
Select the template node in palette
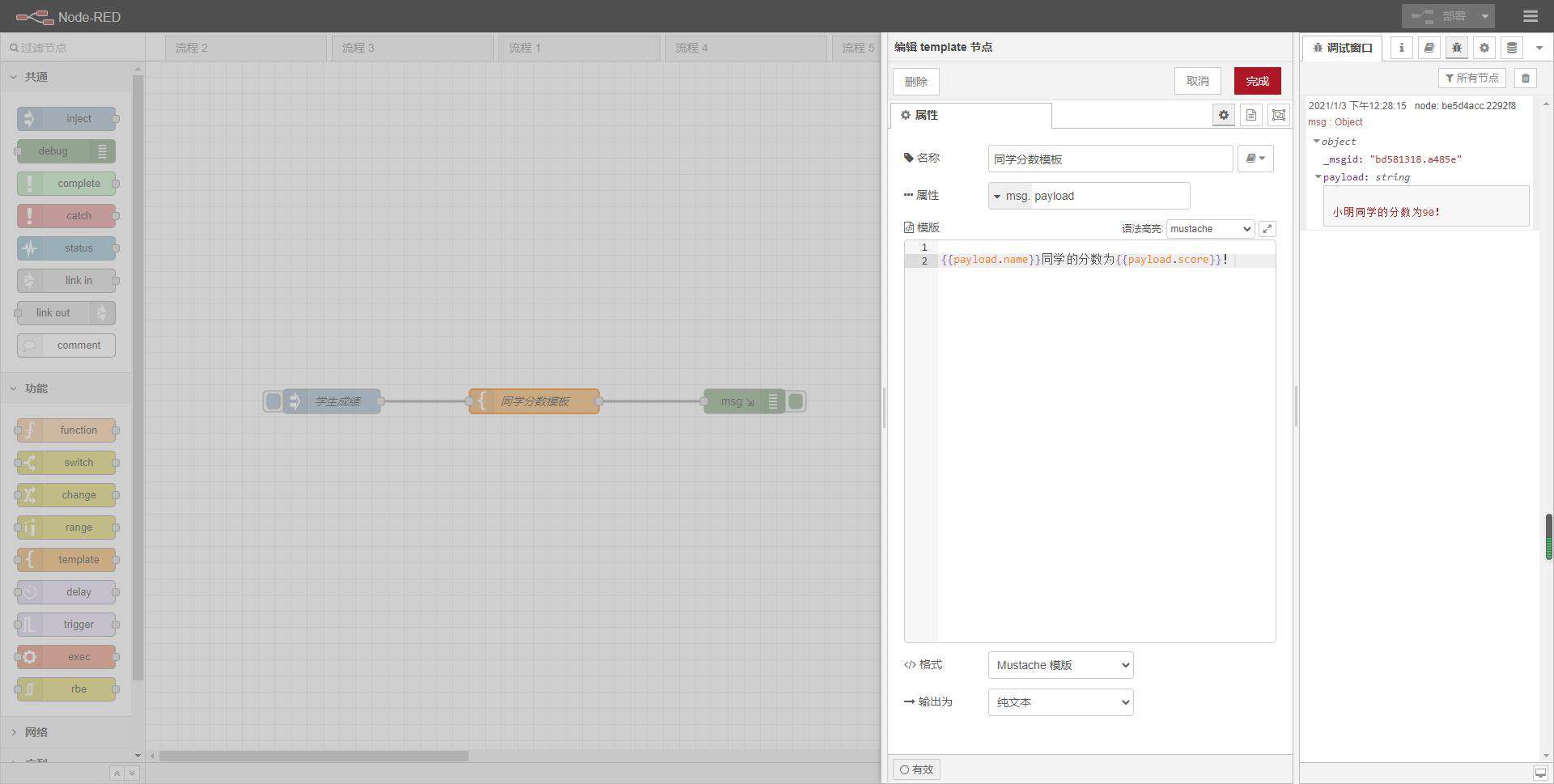[x=66, y=560]
